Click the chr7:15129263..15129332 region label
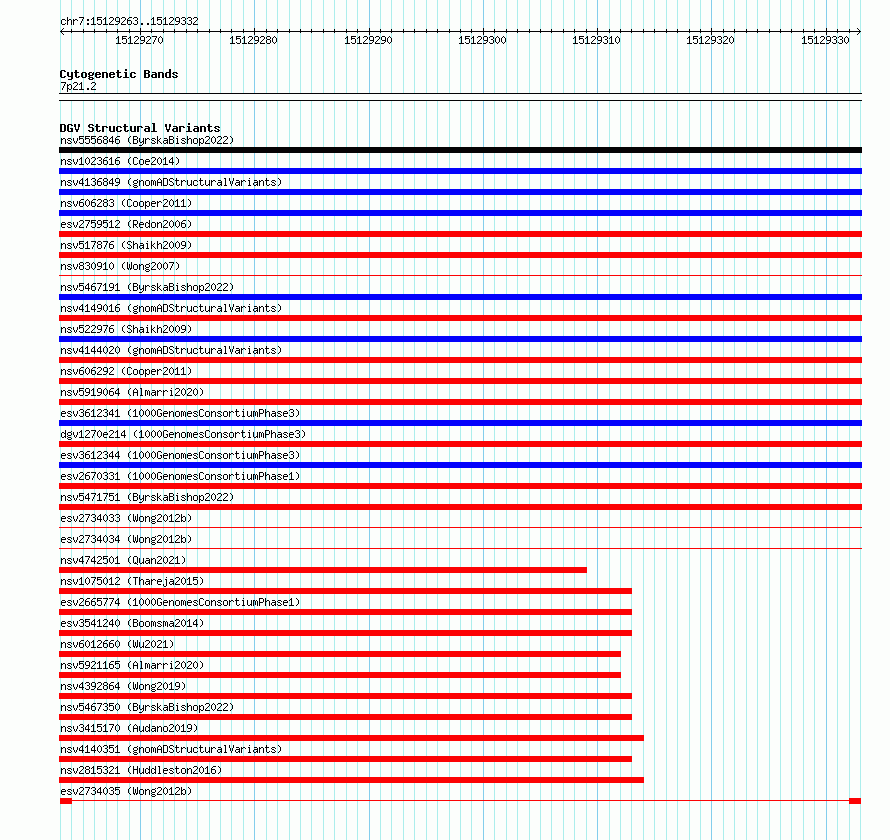890x840 pixels. pyautogui.click(x=129, y=22)
